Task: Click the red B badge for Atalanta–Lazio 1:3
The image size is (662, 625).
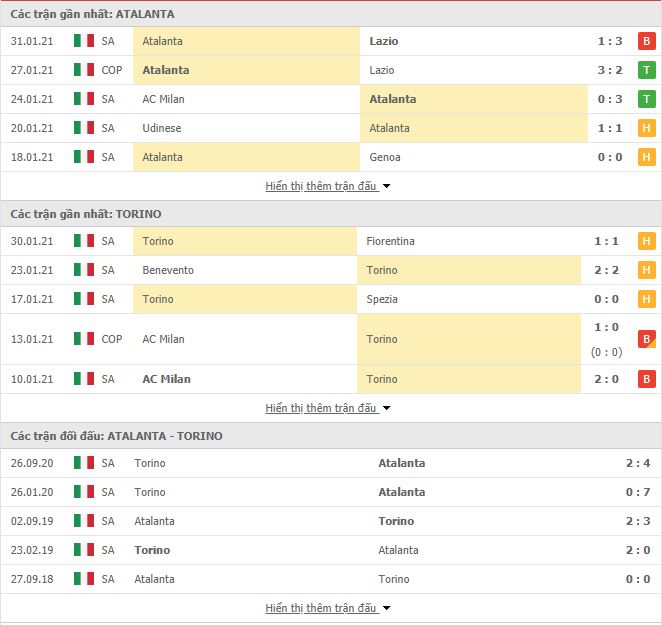Action: click(x=646, y=41)
